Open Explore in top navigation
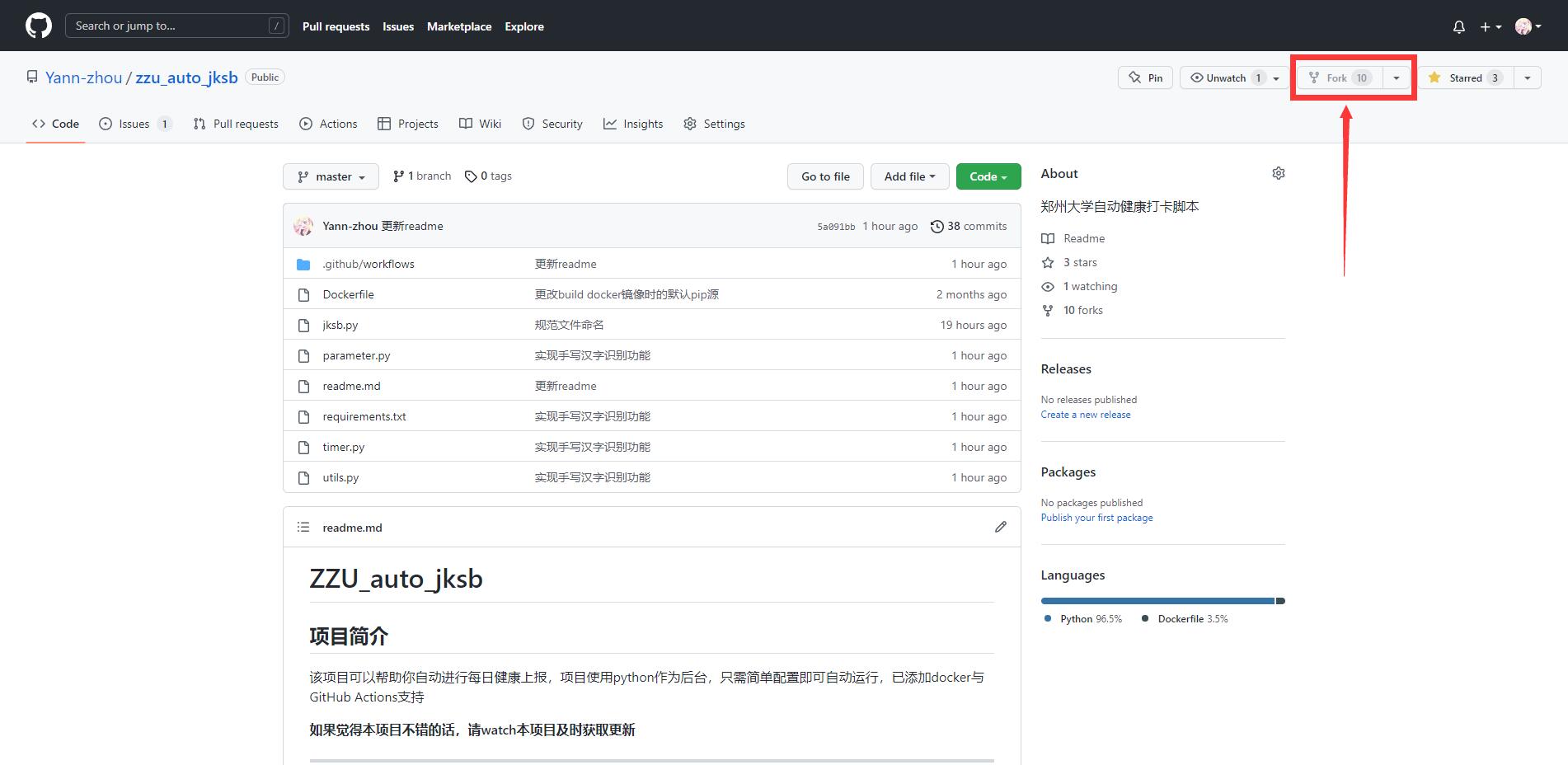The width and height of the screenshot is (1568, 765). point(524,26)
